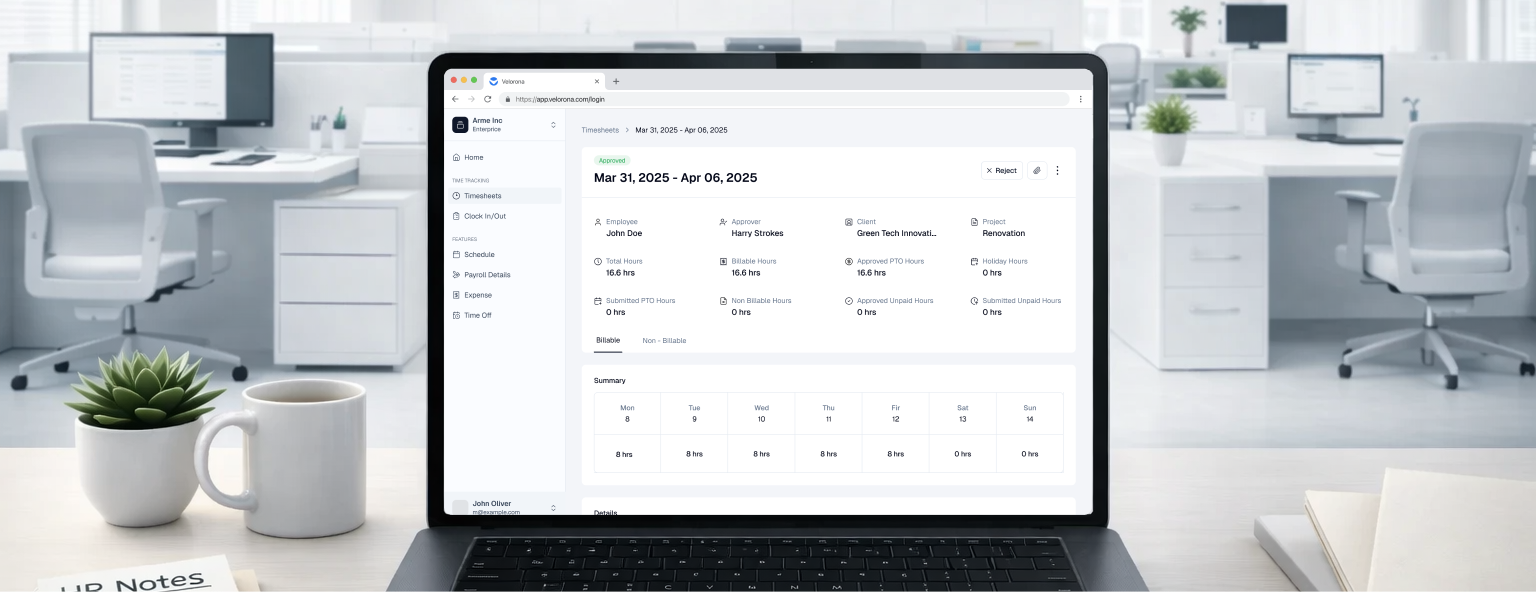The width and height of the screenshot is (1536, 592).
Task: Click the '0 hrs' value under Holiday Hours
Action: (x=992, y=273)
